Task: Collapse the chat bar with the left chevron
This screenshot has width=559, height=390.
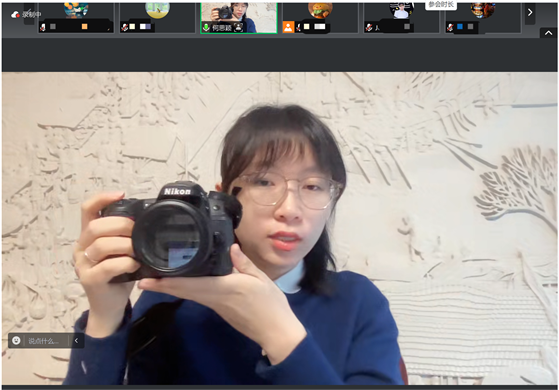Action: tap(76, 340)
